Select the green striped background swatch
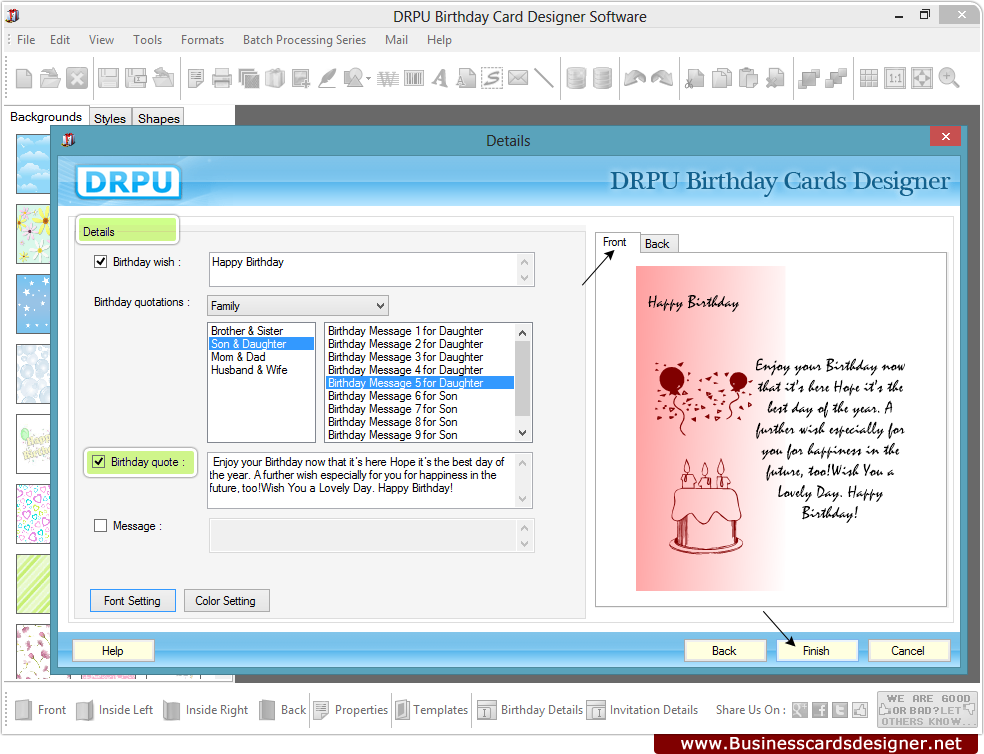This screenshot has height=754, width=984. 33,583
